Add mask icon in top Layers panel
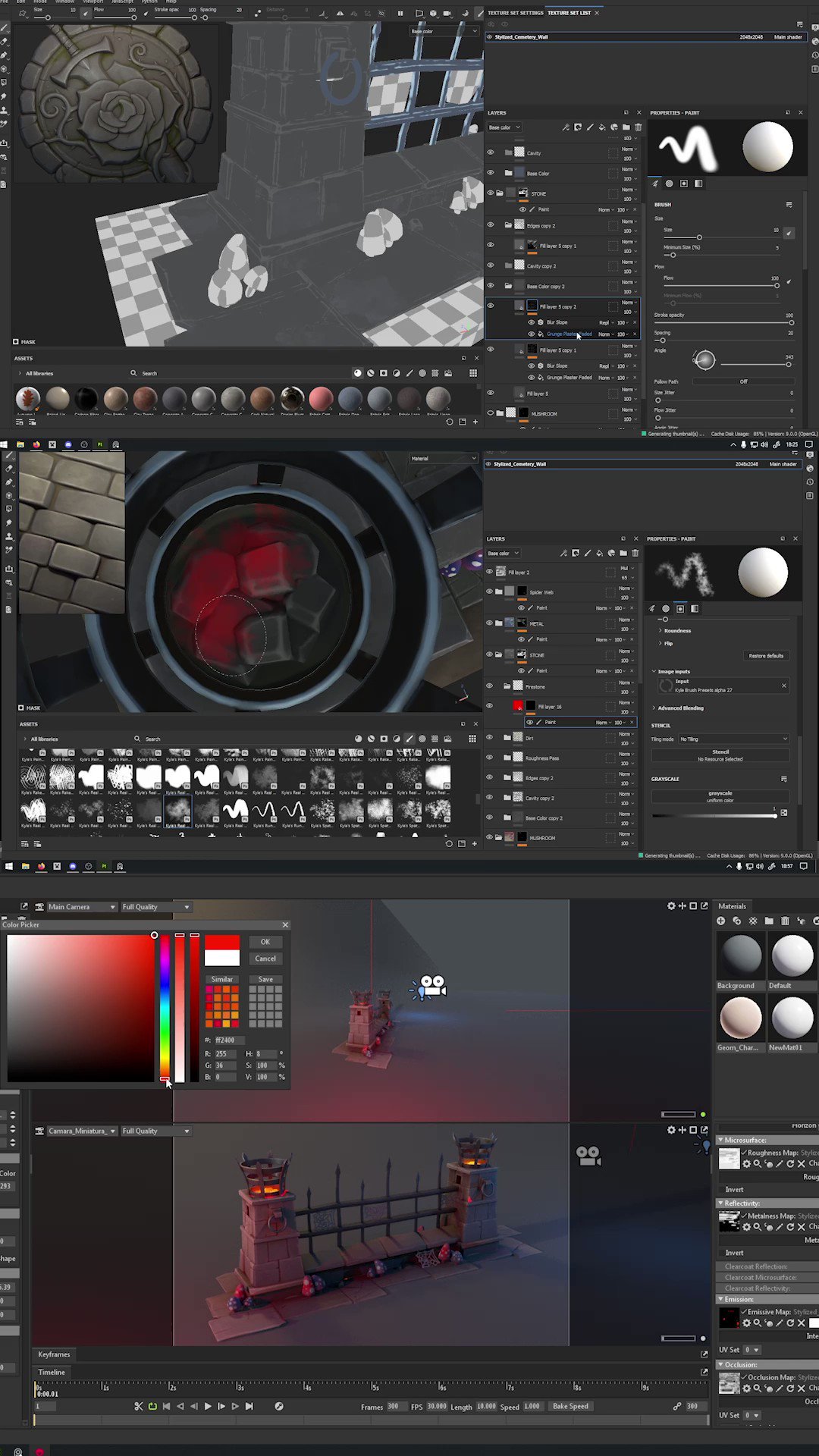Image resolution: width=819 pixels, height=1456 pixels. 578,127
